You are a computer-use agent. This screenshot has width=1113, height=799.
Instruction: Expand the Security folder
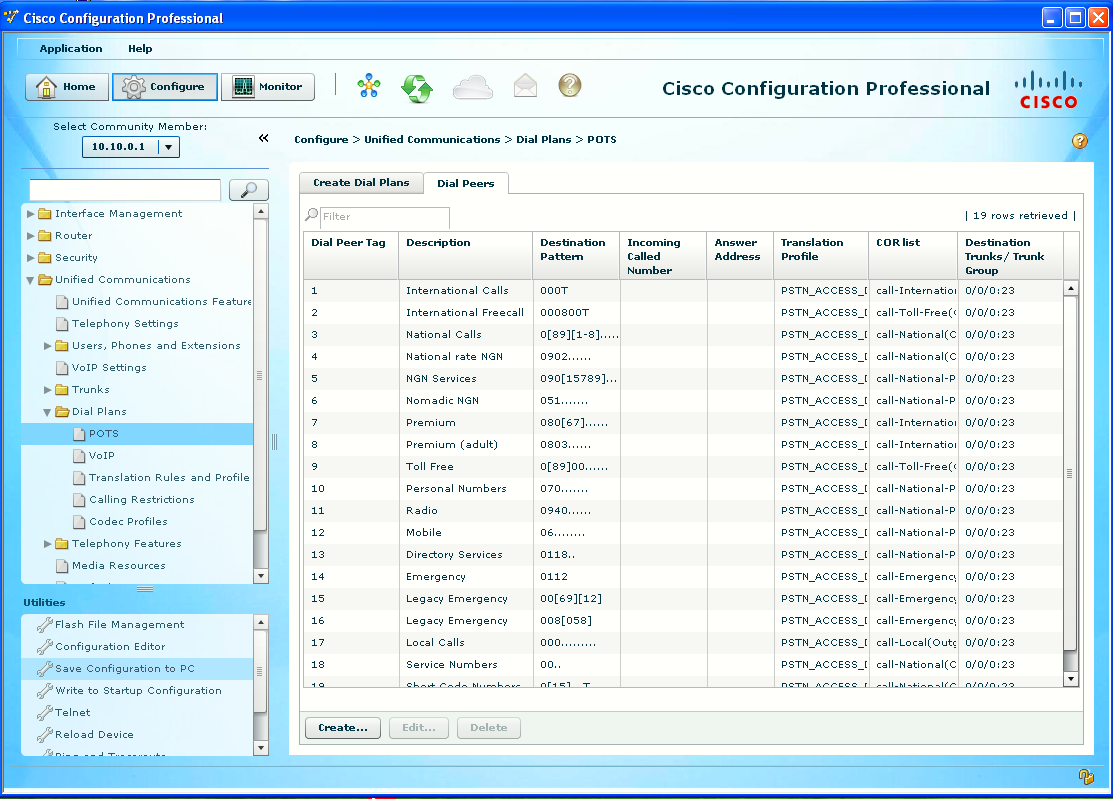pyautogui.click(x=31, y=258)
